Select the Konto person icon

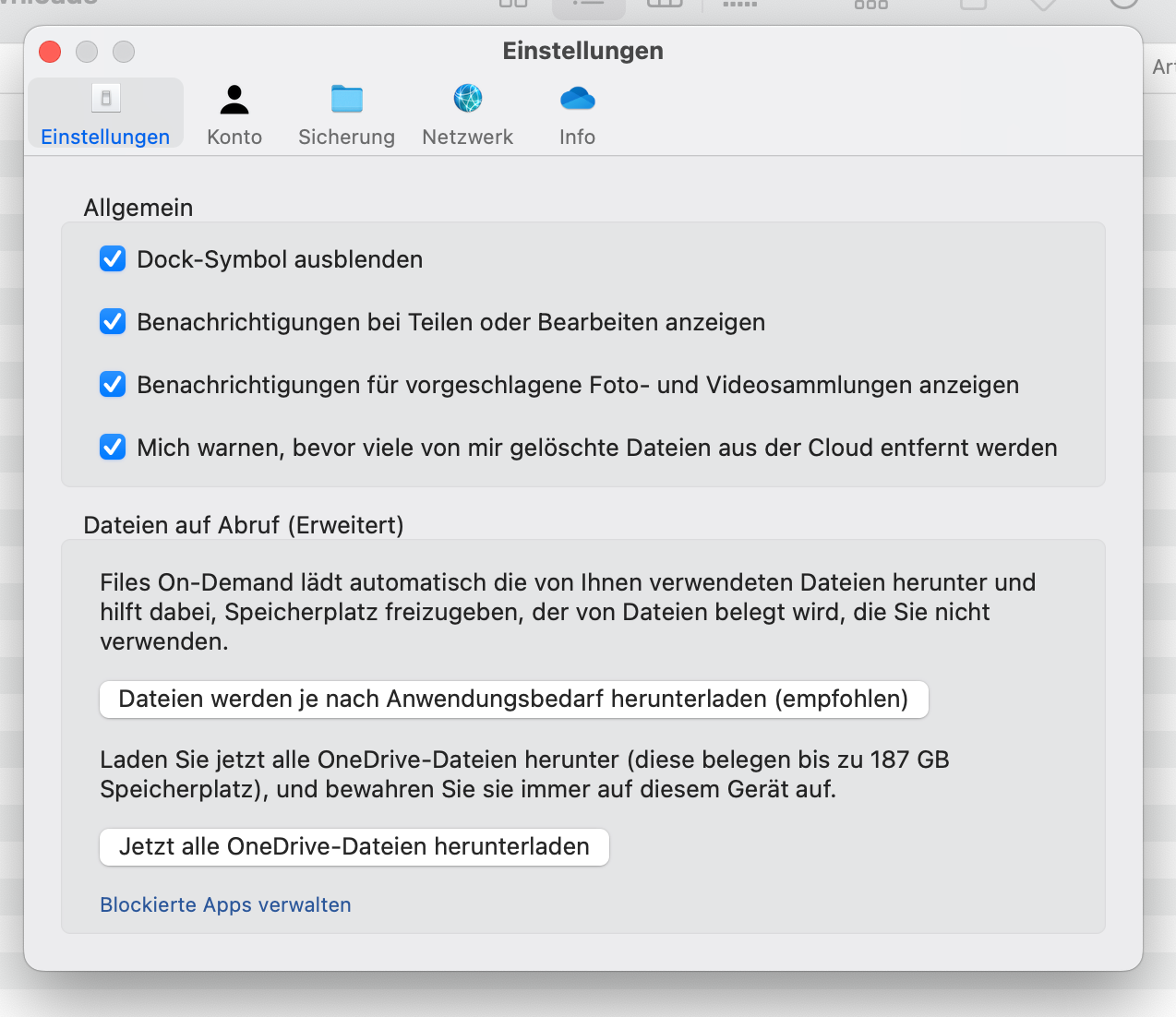coord(234,99)
